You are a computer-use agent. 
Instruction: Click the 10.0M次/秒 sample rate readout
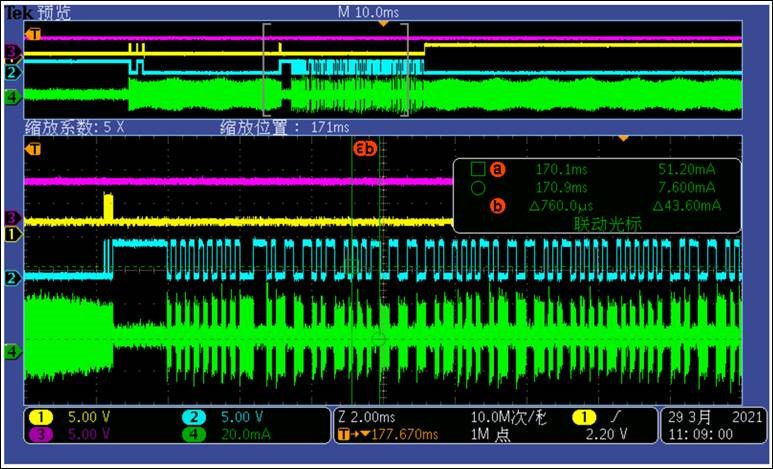click(x=508, y=417)
